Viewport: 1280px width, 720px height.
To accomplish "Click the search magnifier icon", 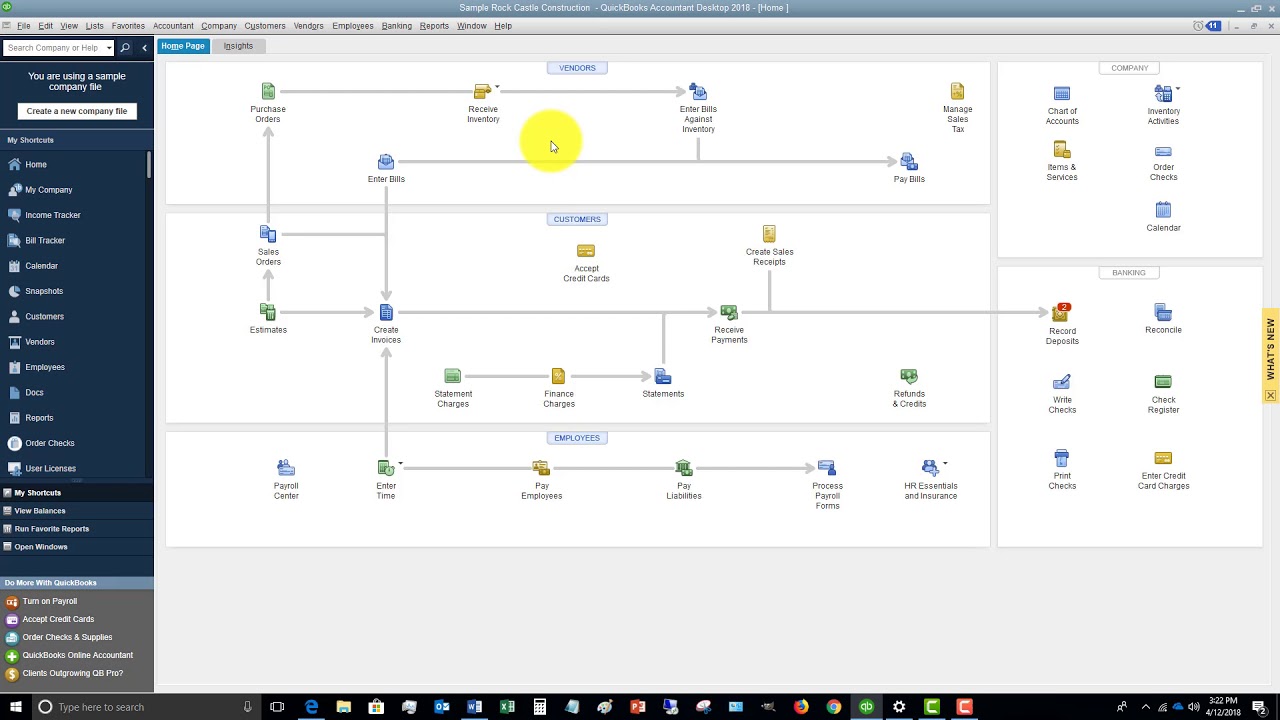I will (x=125, y=48).
